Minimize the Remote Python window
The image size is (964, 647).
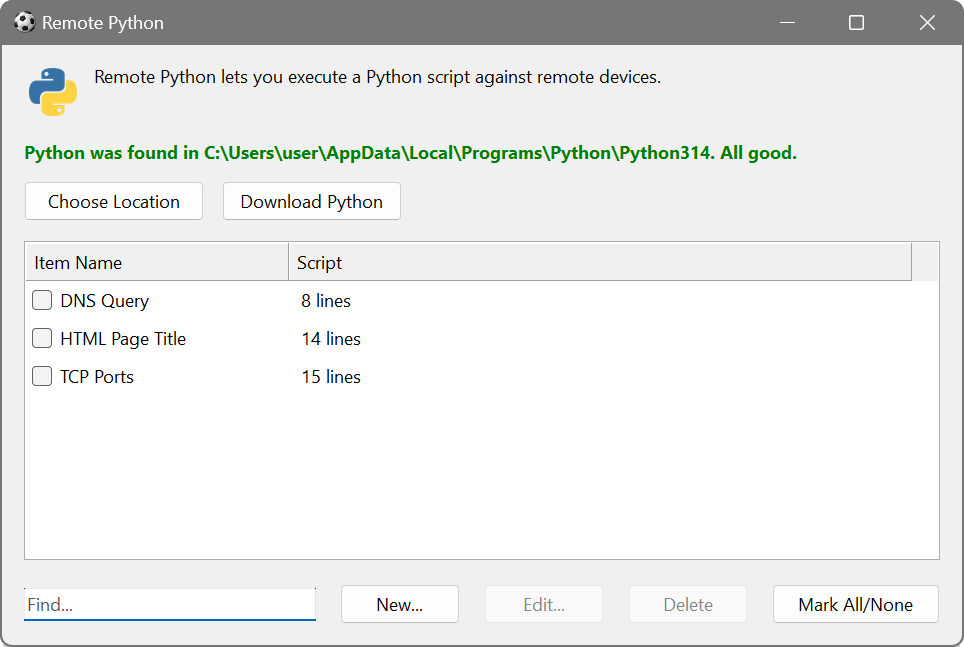click(787, 22)
